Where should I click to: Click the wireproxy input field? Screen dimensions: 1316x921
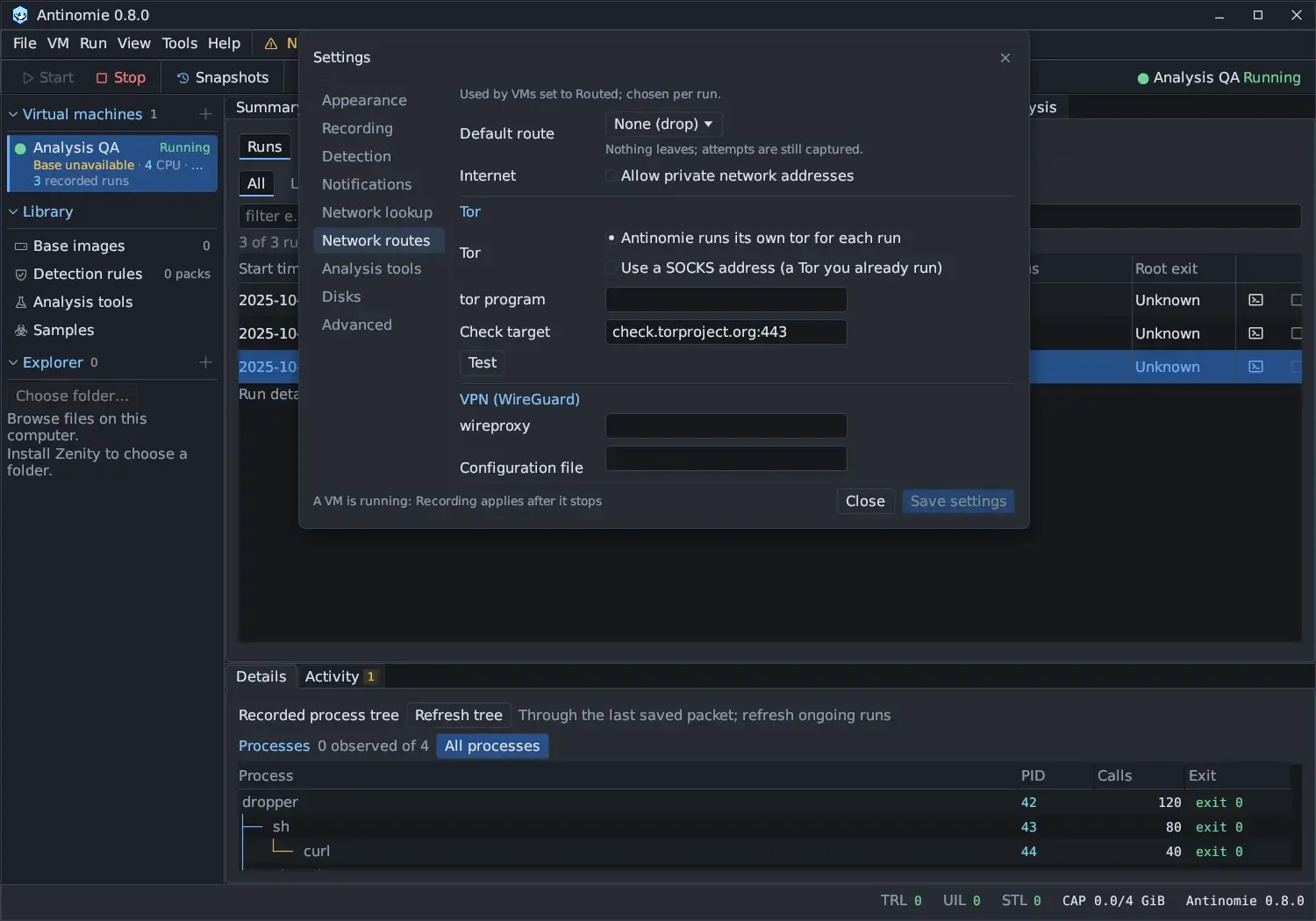(726, 425)
